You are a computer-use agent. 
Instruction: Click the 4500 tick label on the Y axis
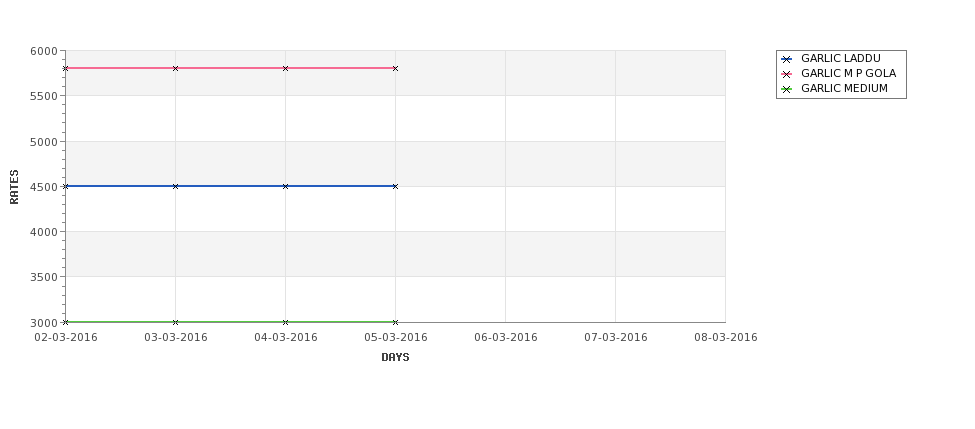coord(44,187)
